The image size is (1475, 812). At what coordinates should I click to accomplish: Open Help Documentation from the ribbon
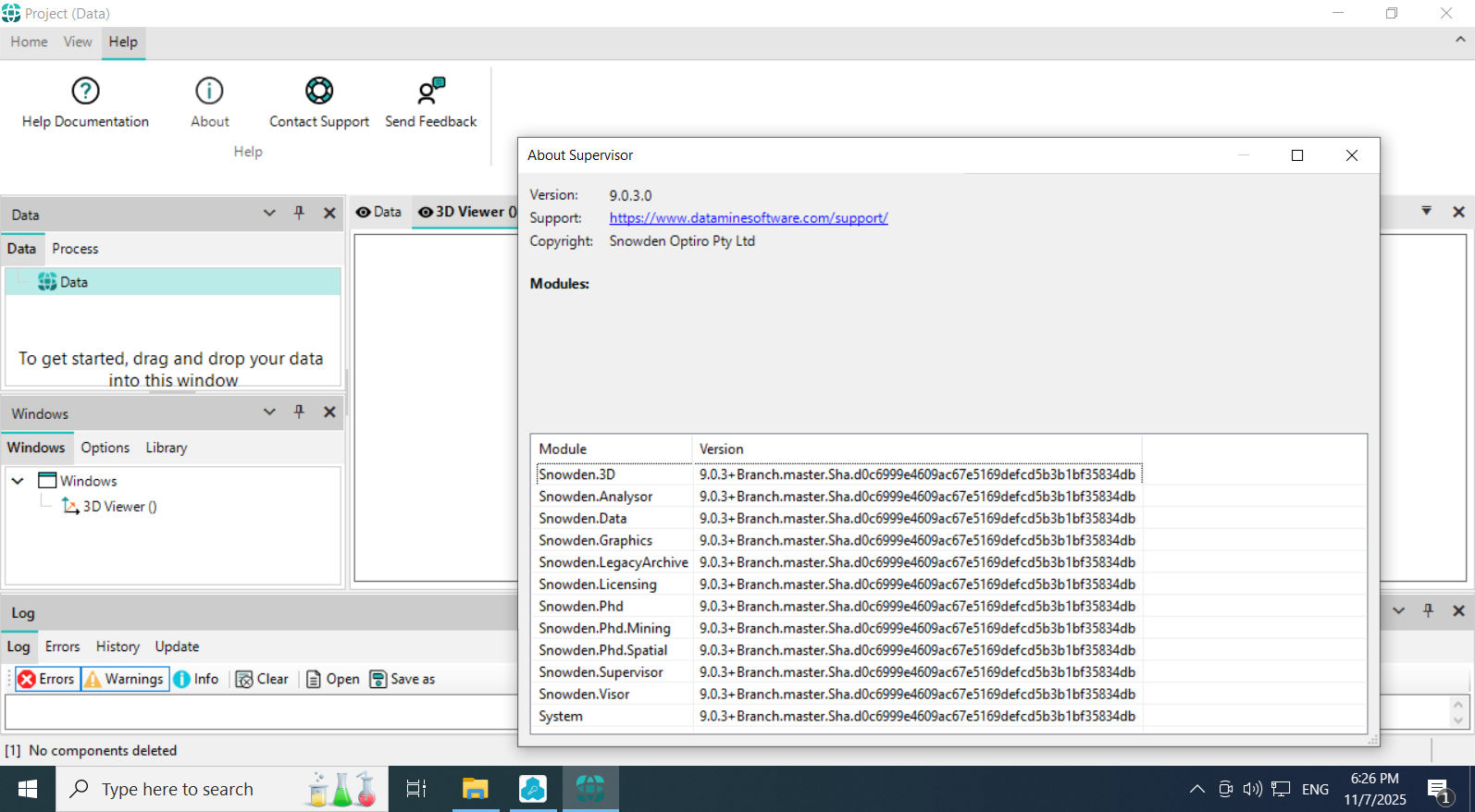tap(85, 102)
